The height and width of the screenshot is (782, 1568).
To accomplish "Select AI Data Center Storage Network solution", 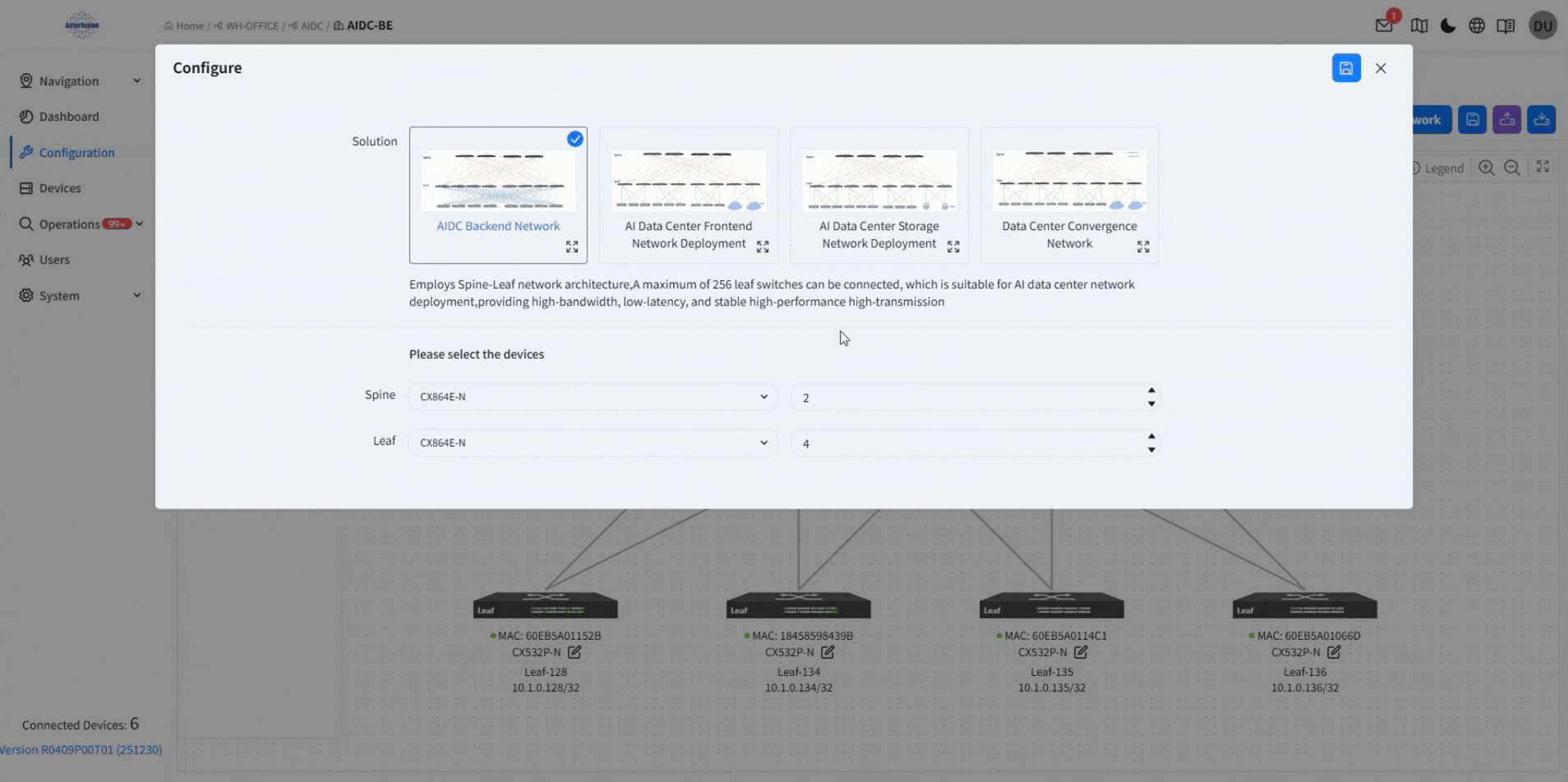I will [x=879, y=195].
